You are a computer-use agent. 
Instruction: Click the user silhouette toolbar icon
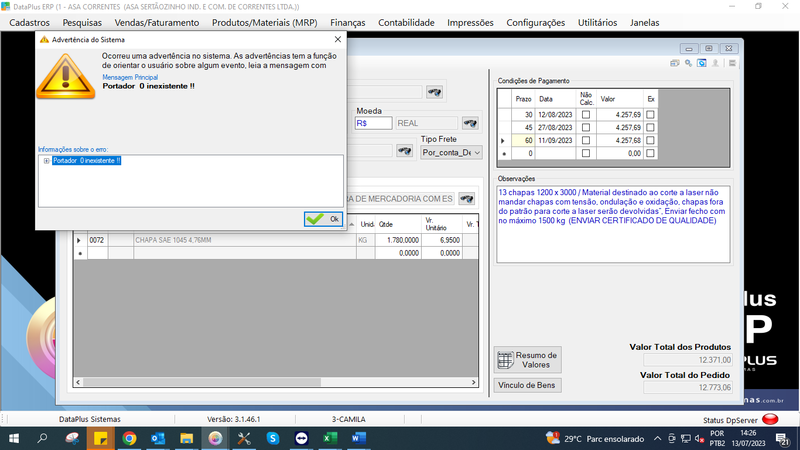[x=715, y=63]
